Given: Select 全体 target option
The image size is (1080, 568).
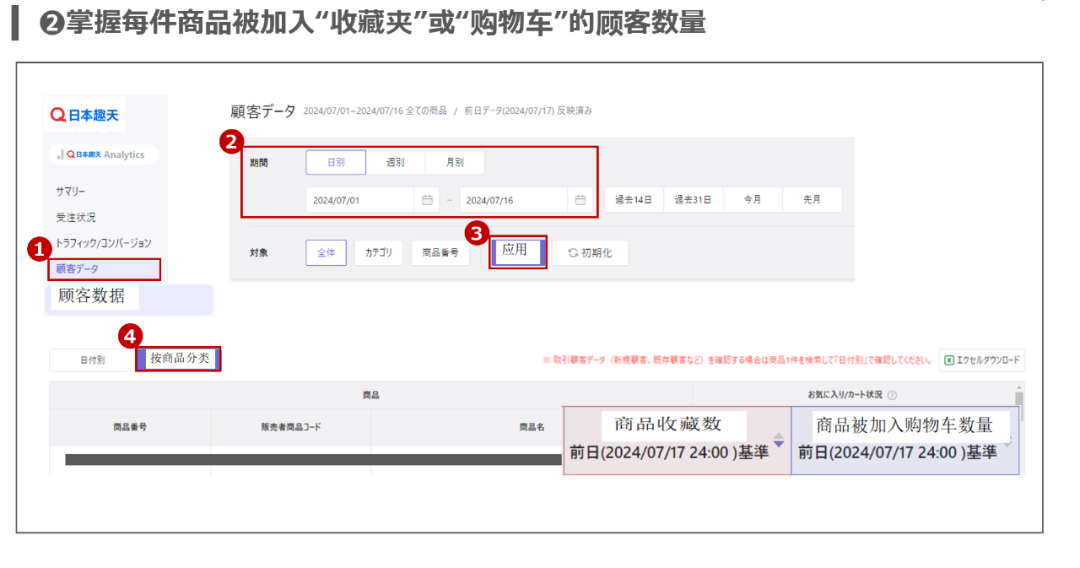Looking at the screenshot, I should point(326,253).
